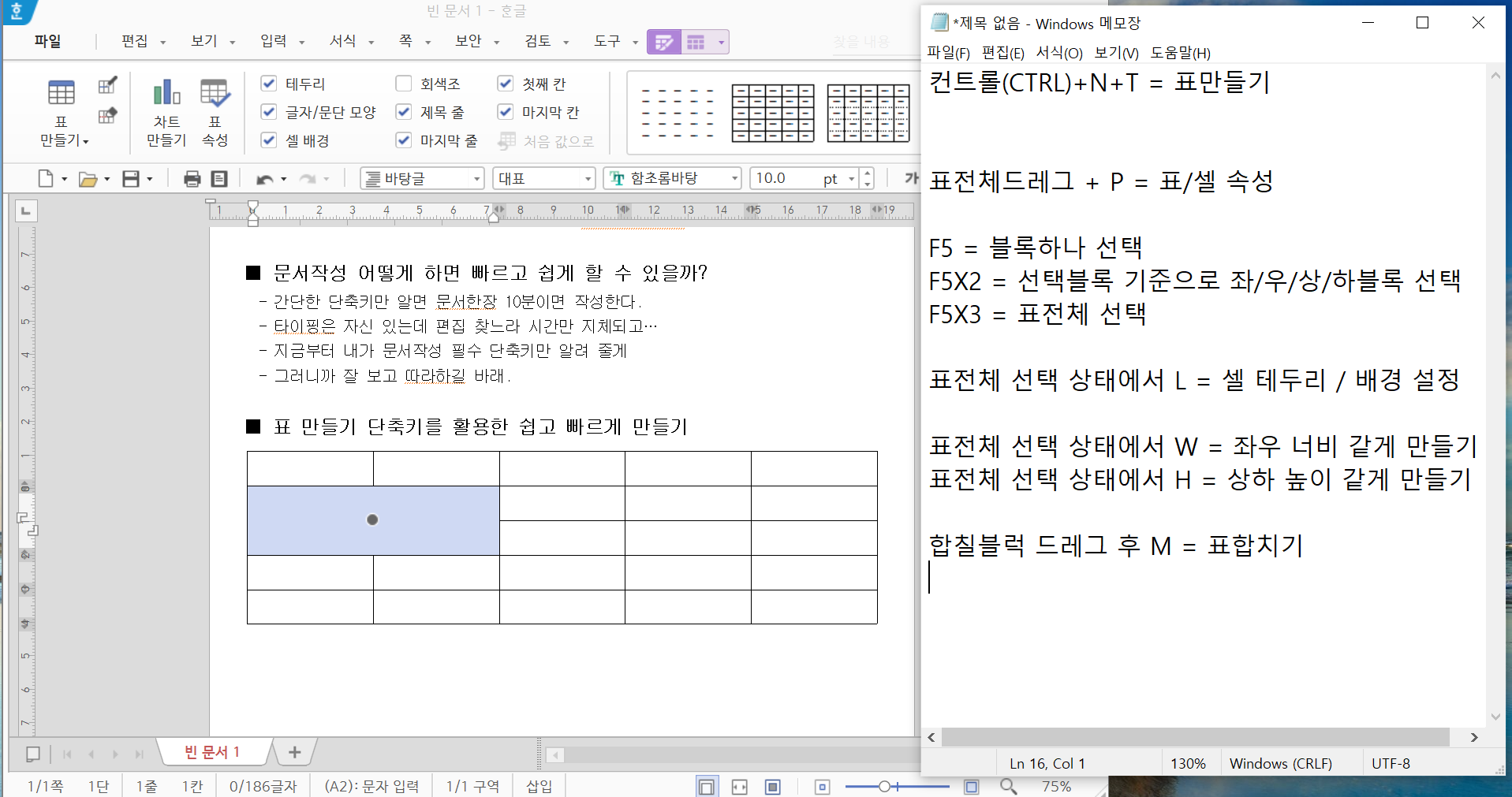The width and height of the screenshot is (1512, 797).
Task: Click the purple table layout tab icon
Action: coord(696,42)
